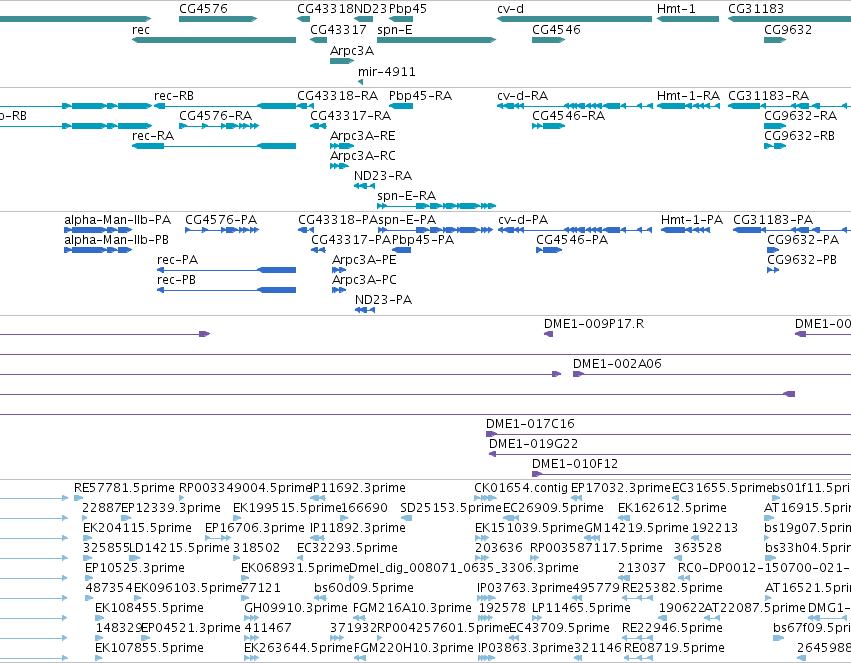
Task: Select the CG4546-PA protein
Action: 549,250
